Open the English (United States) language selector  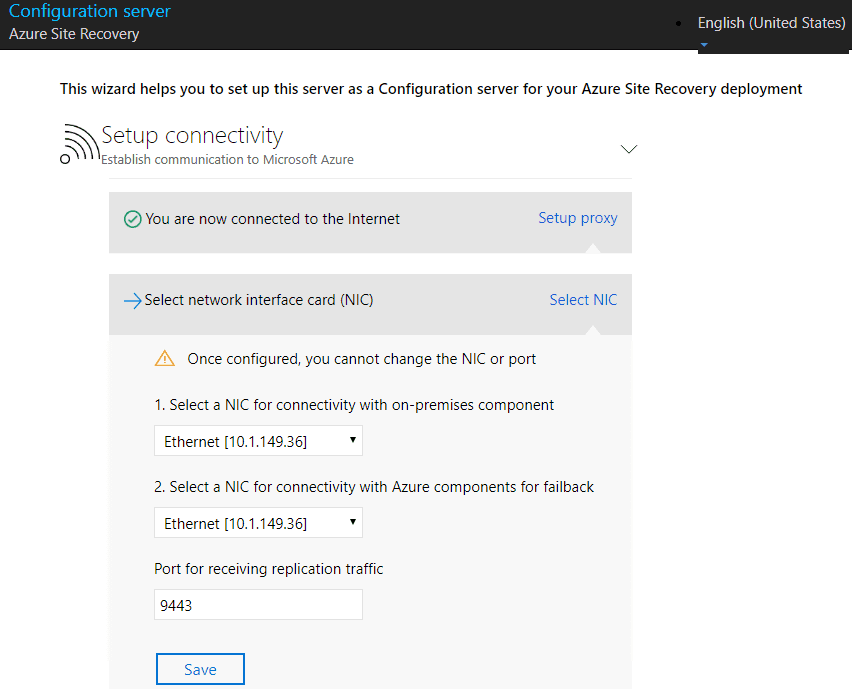tap(771, 23)
